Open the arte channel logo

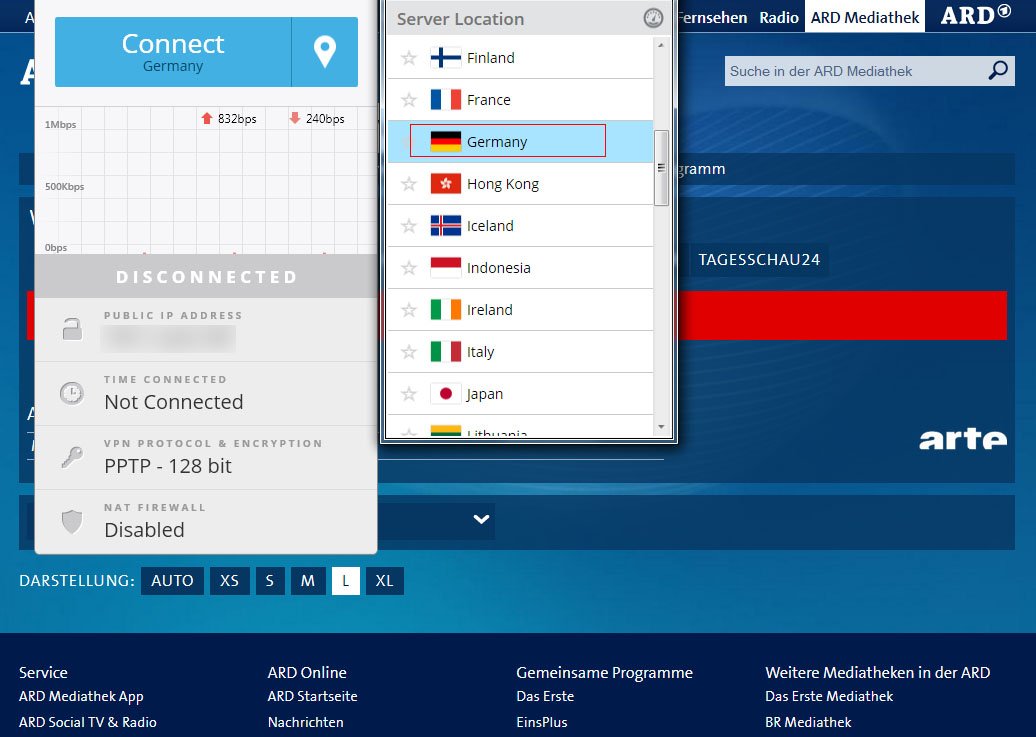(x=963, y=438)
